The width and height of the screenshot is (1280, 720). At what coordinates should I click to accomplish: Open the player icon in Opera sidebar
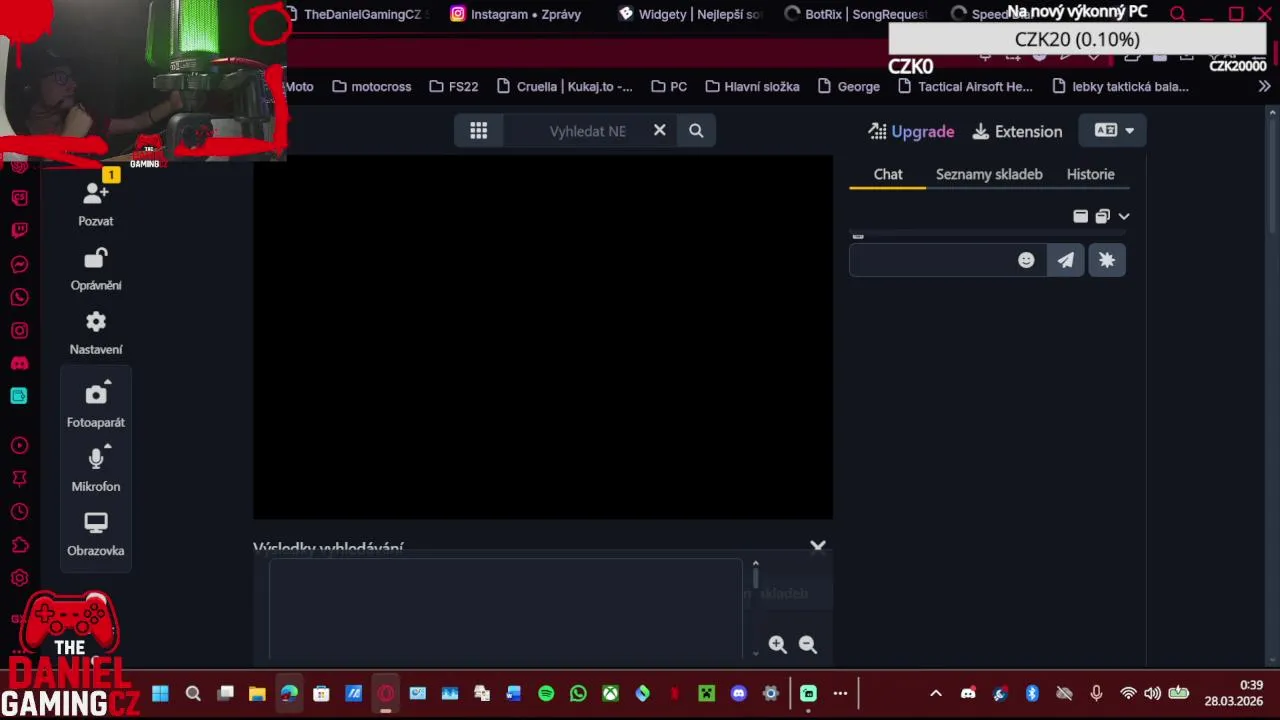coord(19,445)
